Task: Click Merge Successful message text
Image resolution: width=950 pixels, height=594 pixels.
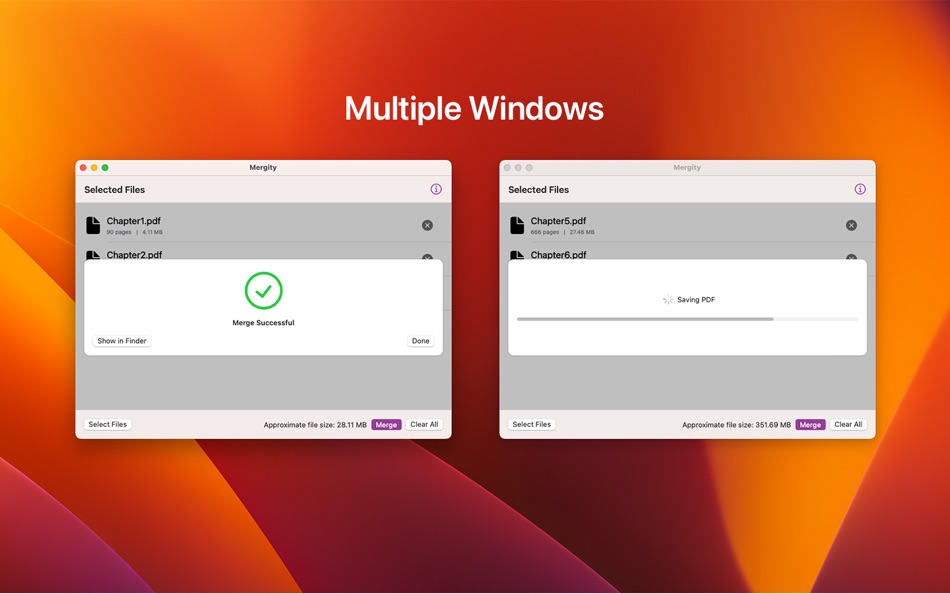Action: (264, 323)
